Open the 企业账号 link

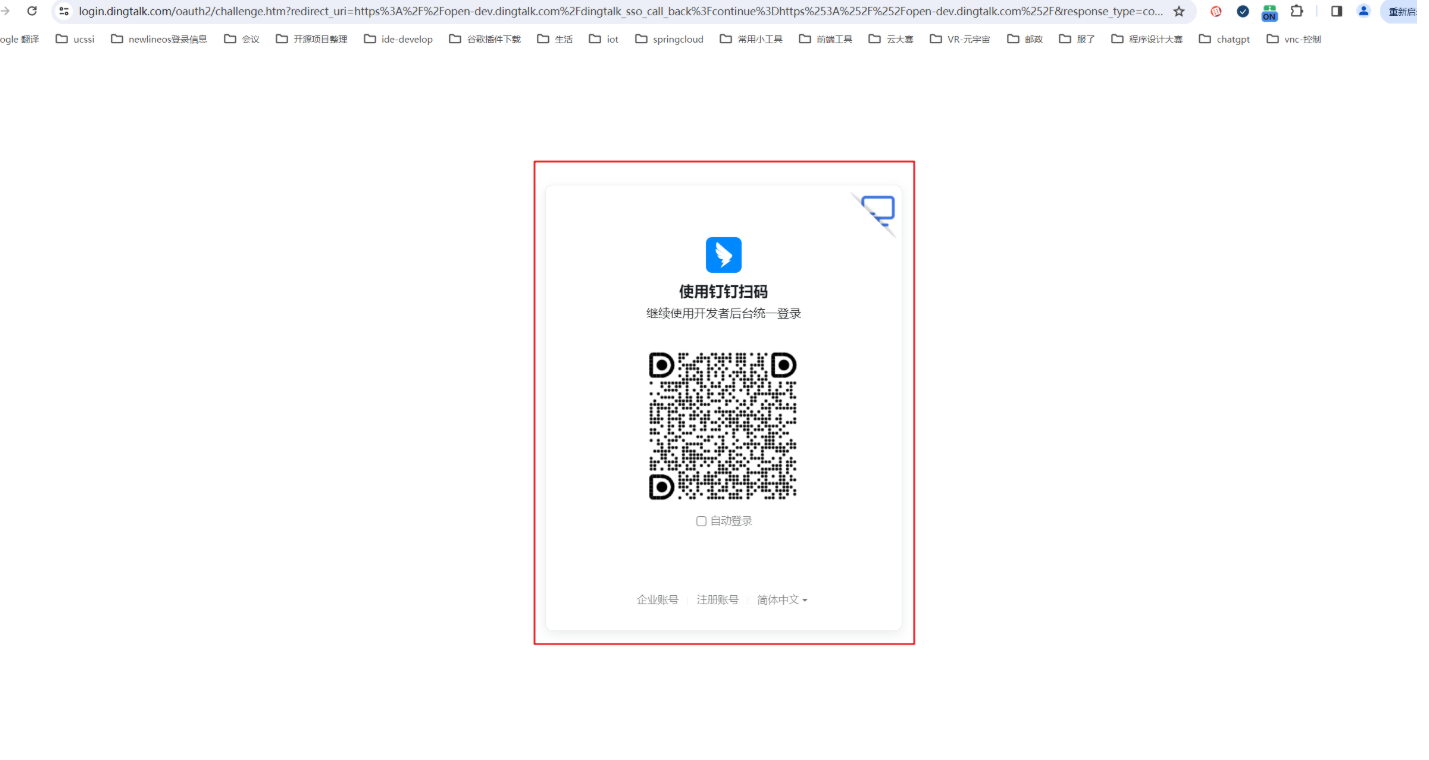point(658,600)
